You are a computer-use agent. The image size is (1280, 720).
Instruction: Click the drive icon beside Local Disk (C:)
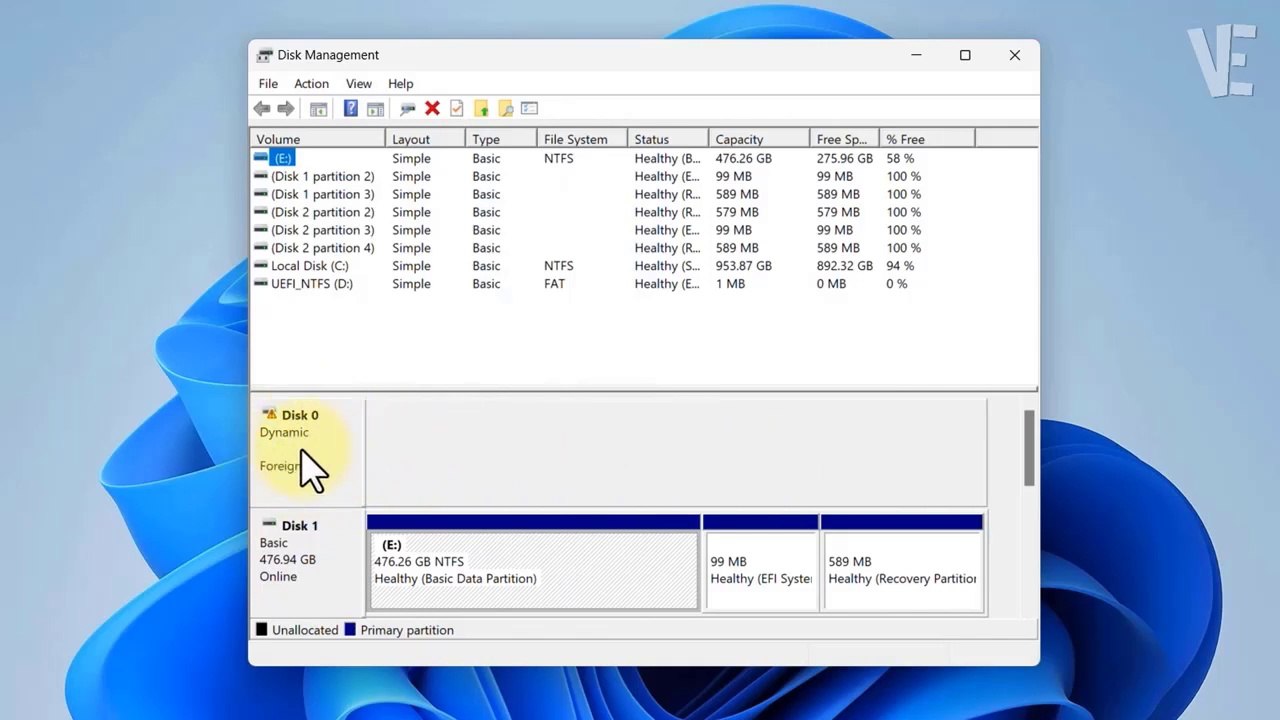[x=261, y=266]
